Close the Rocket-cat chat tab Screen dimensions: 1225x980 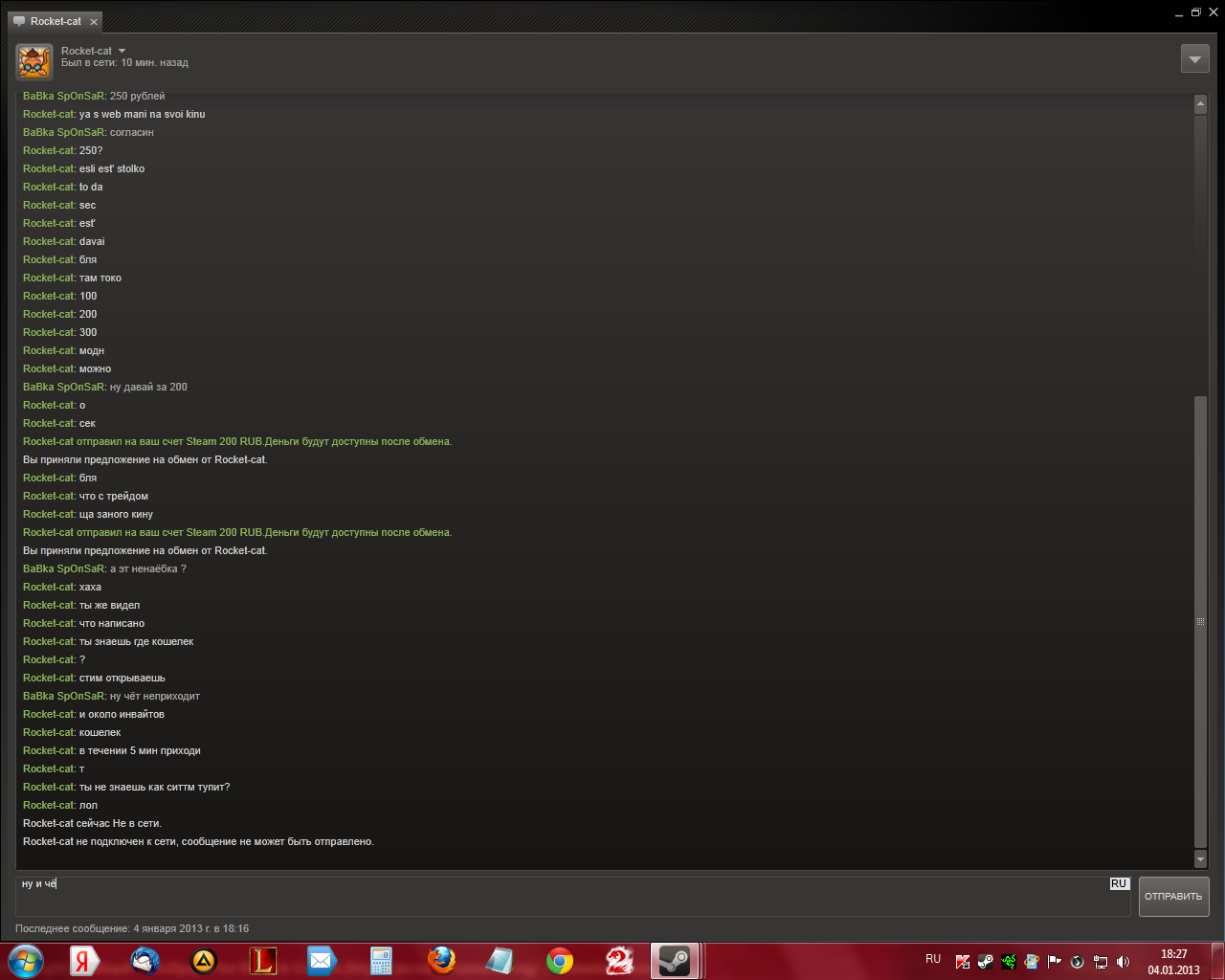(93, 21)
